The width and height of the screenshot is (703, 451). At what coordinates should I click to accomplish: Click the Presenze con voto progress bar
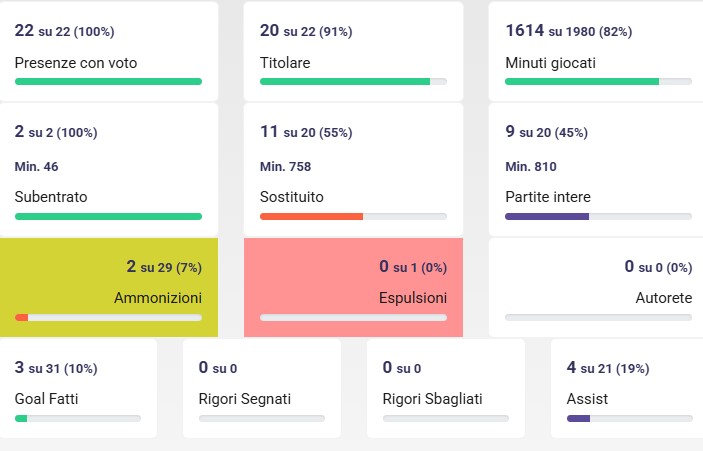coord(108,81)
